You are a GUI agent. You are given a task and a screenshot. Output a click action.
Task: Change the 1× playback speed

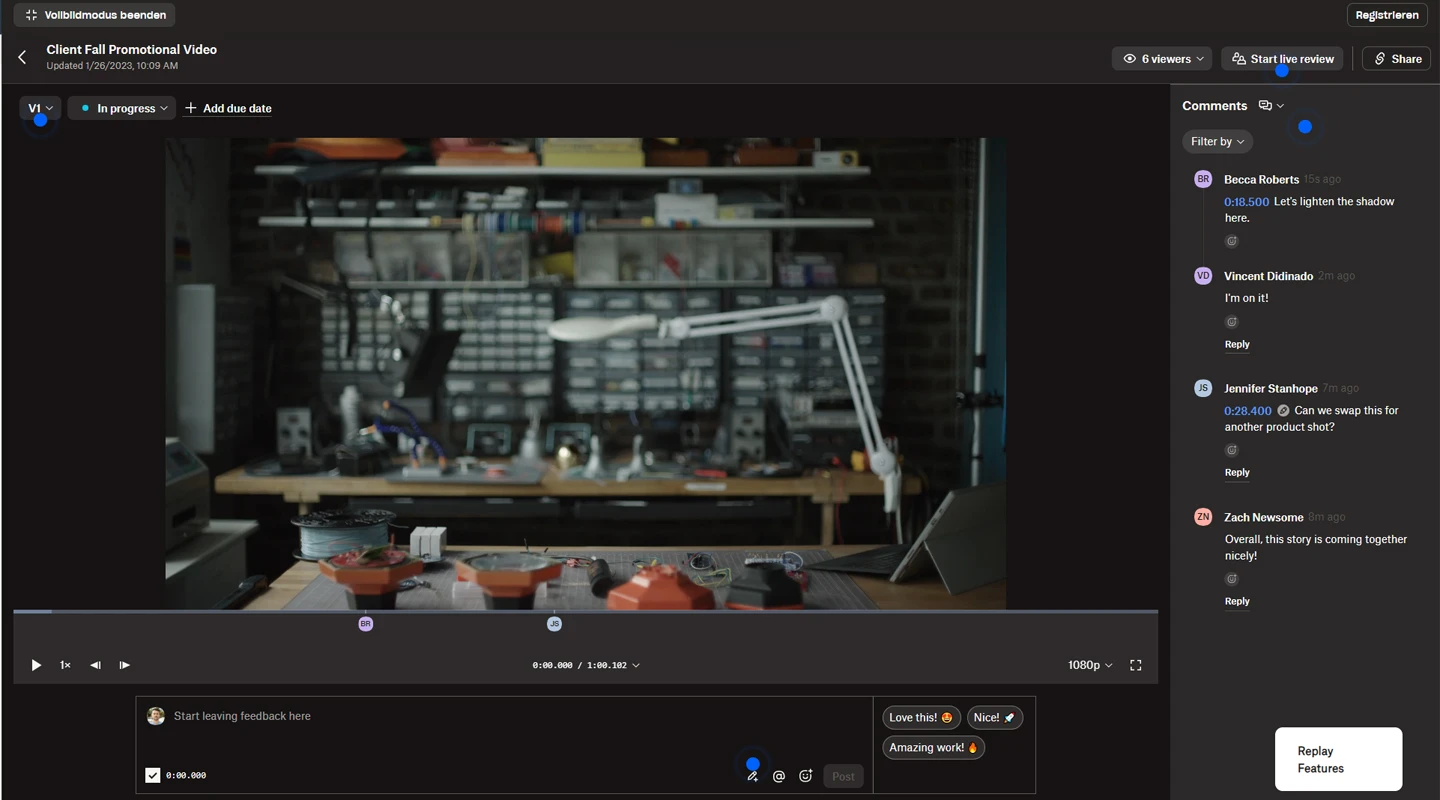(65, 665)
